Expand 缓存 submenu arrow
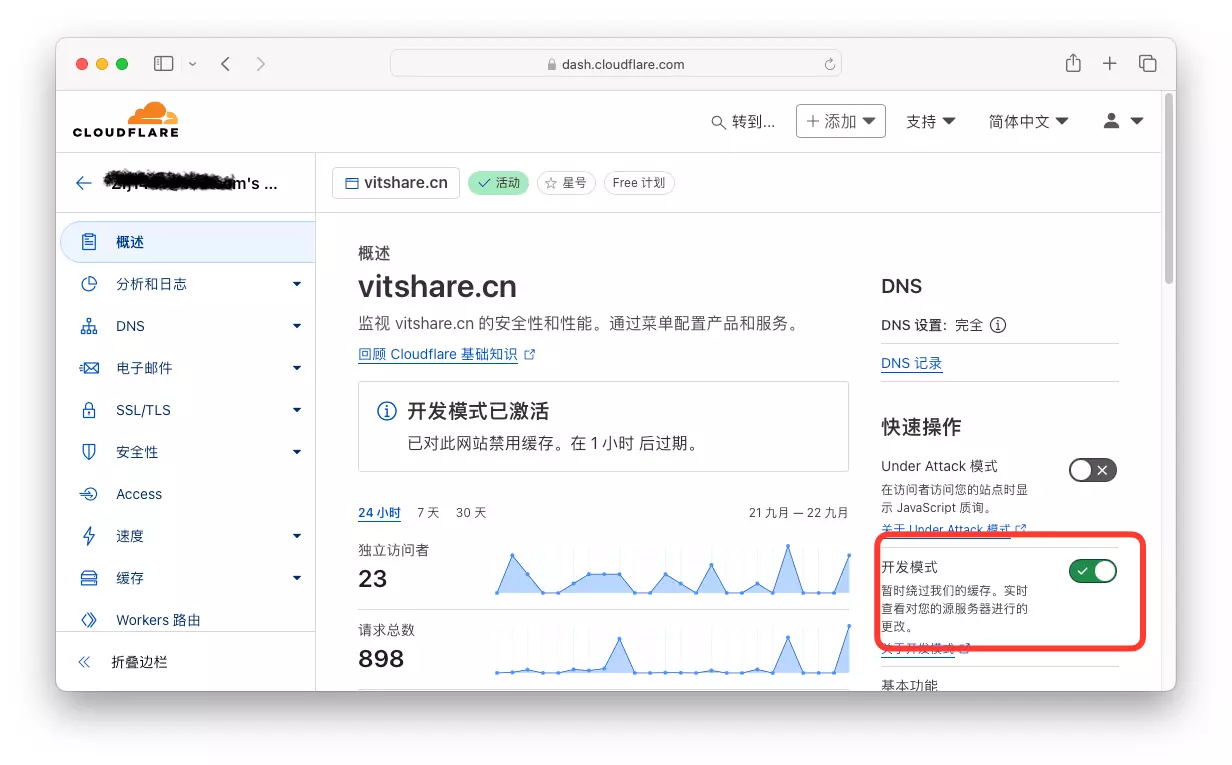This screenshot has width=1232, height=765. pyautogui.click(x=297, y=578)
